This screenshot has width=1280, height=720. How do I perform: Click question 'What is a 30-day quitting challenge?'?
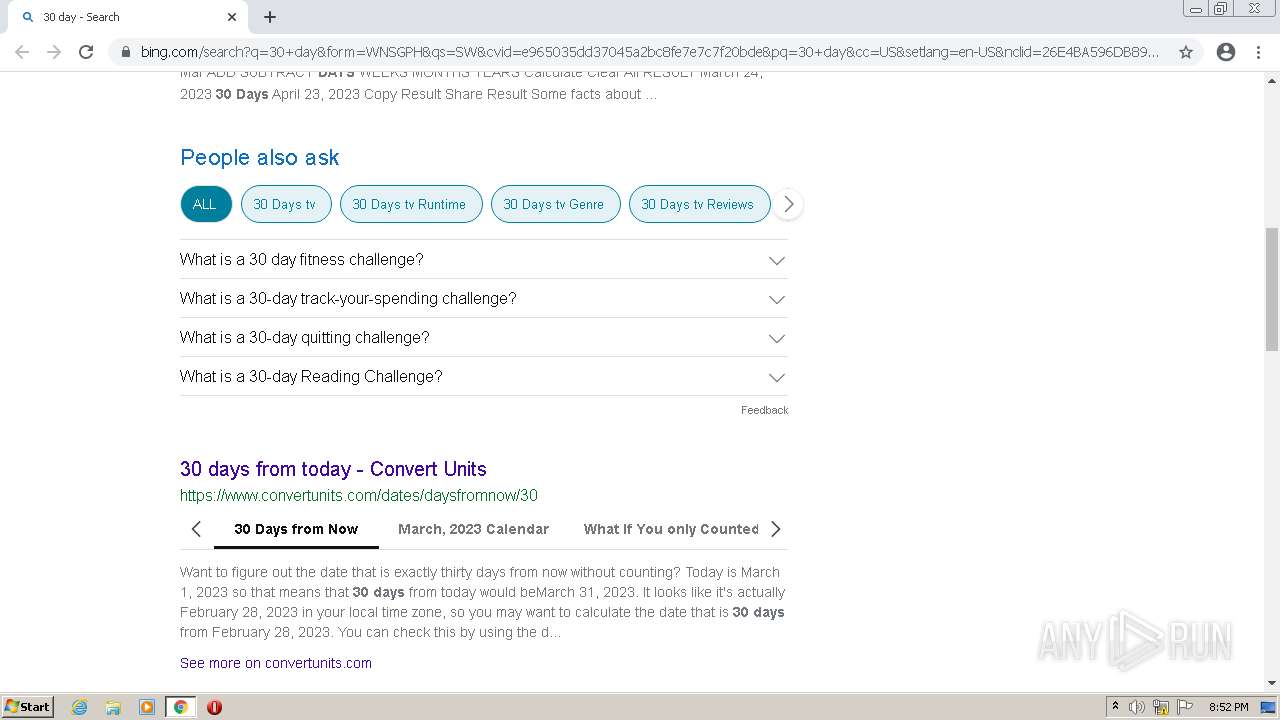pyautogui.click(x=305, y=337)
